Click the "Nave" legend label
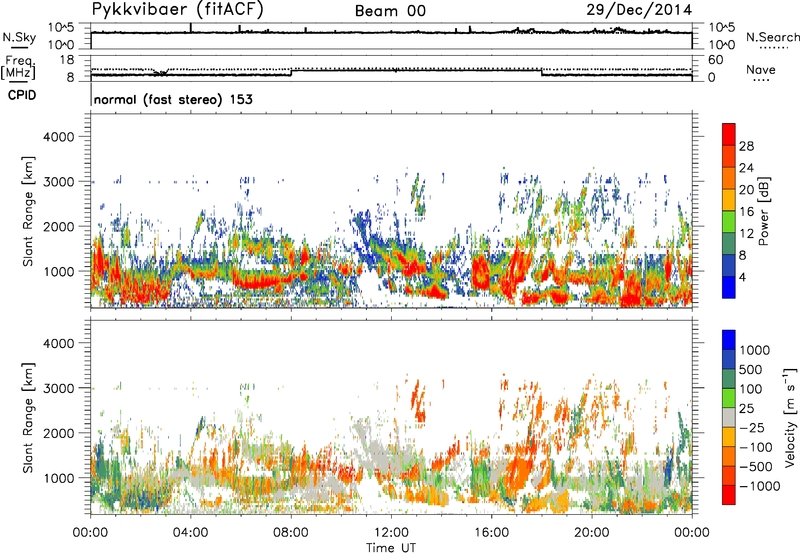Viewport: 800px width, 554px height. 761,70
